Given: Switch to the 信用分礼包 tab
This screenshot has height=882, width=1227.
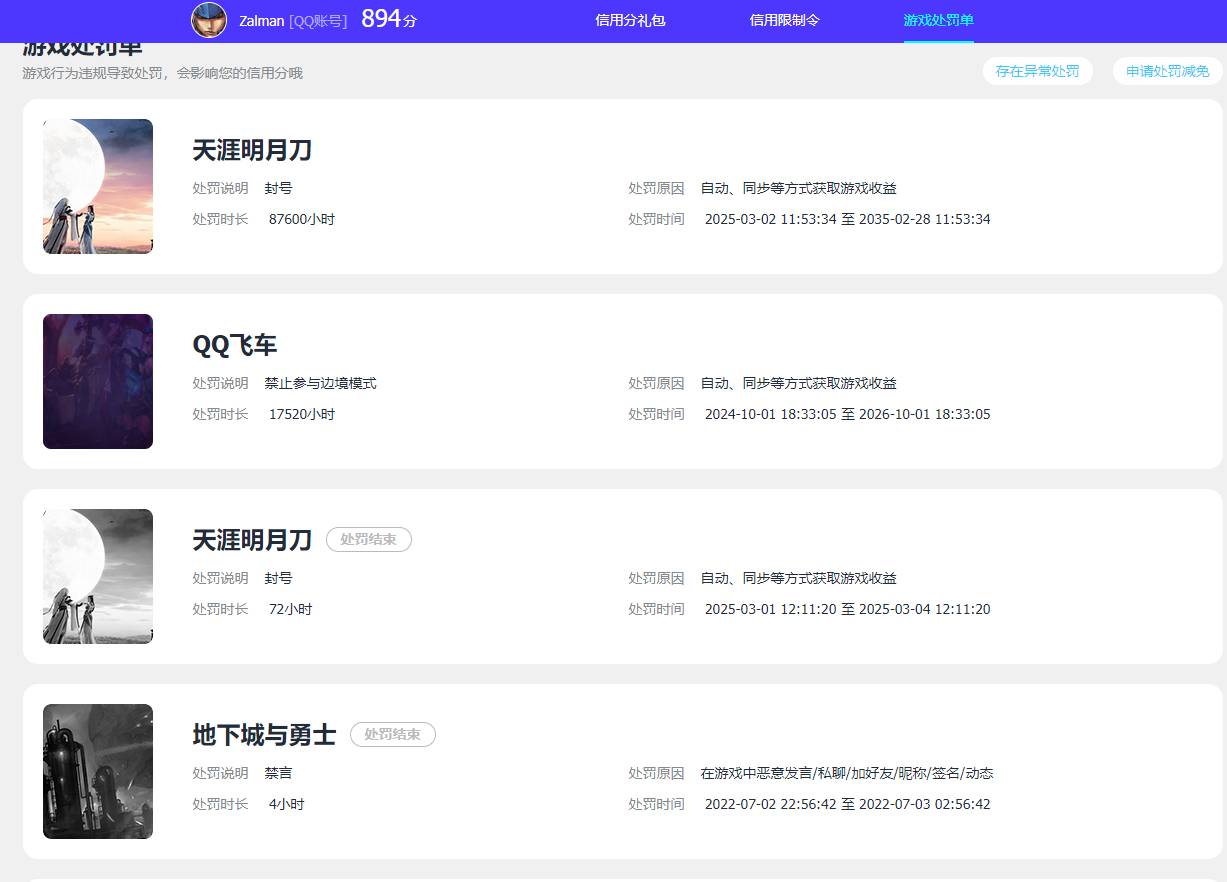Looking at the screenshot, I should click(630, 20).
